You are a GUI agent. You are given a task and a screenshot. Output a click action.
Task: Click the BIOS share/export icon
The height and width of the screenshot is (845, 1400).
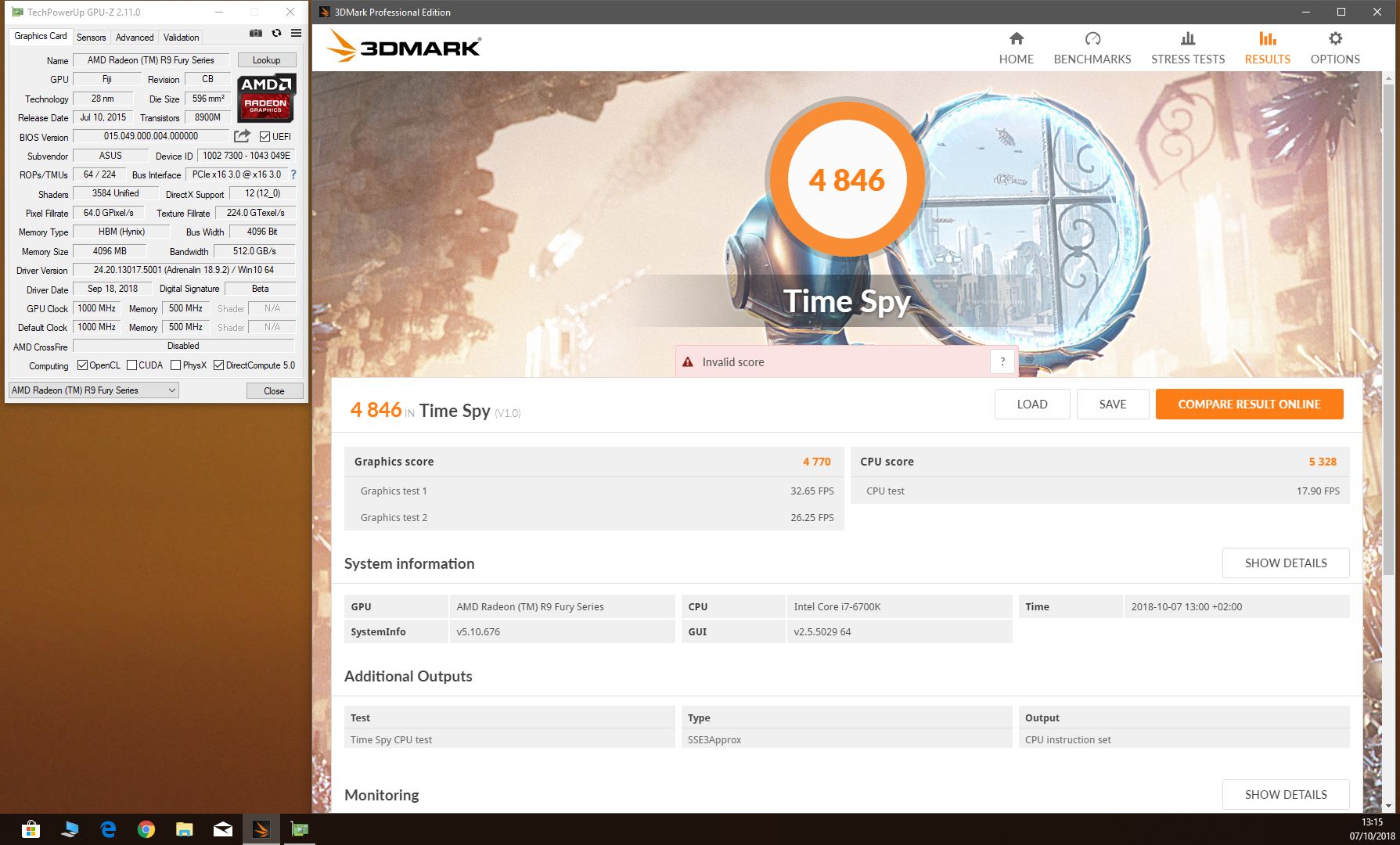[x=243, y=136]
